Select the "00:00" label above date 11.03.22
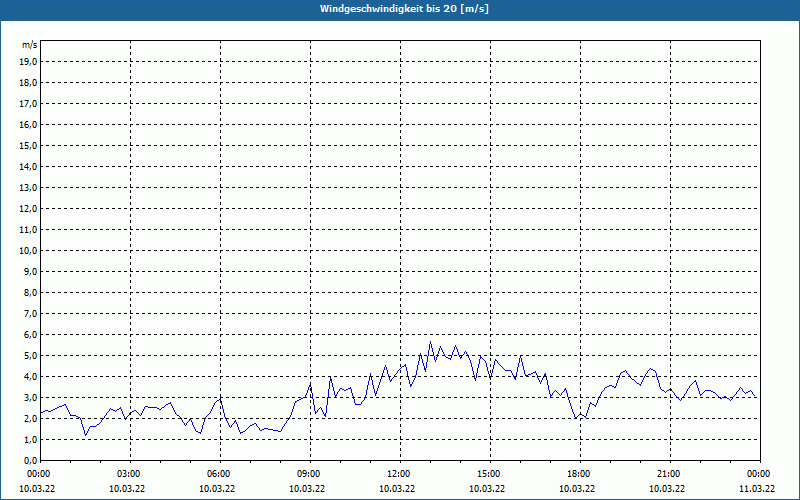The image size is (800, 500). [760, 474]
